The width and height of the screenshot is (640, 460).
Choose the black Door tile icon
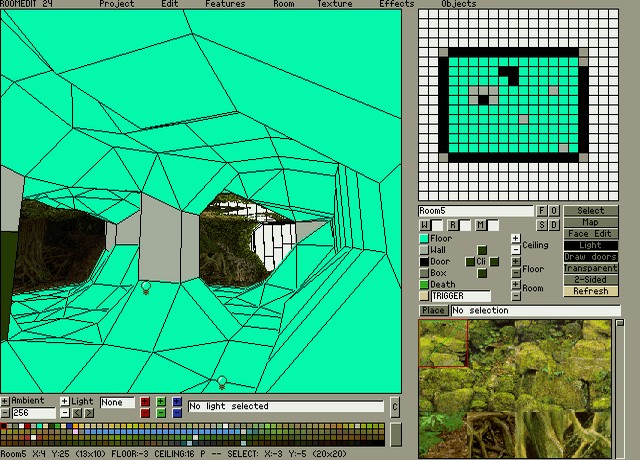[x=424, y=262]
